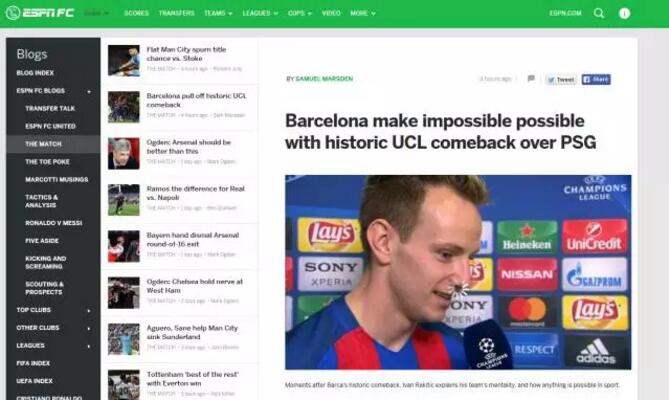This screenshot has height=400, width=669.
Task: Open the comments speech bubble icon
Action: 531,78
